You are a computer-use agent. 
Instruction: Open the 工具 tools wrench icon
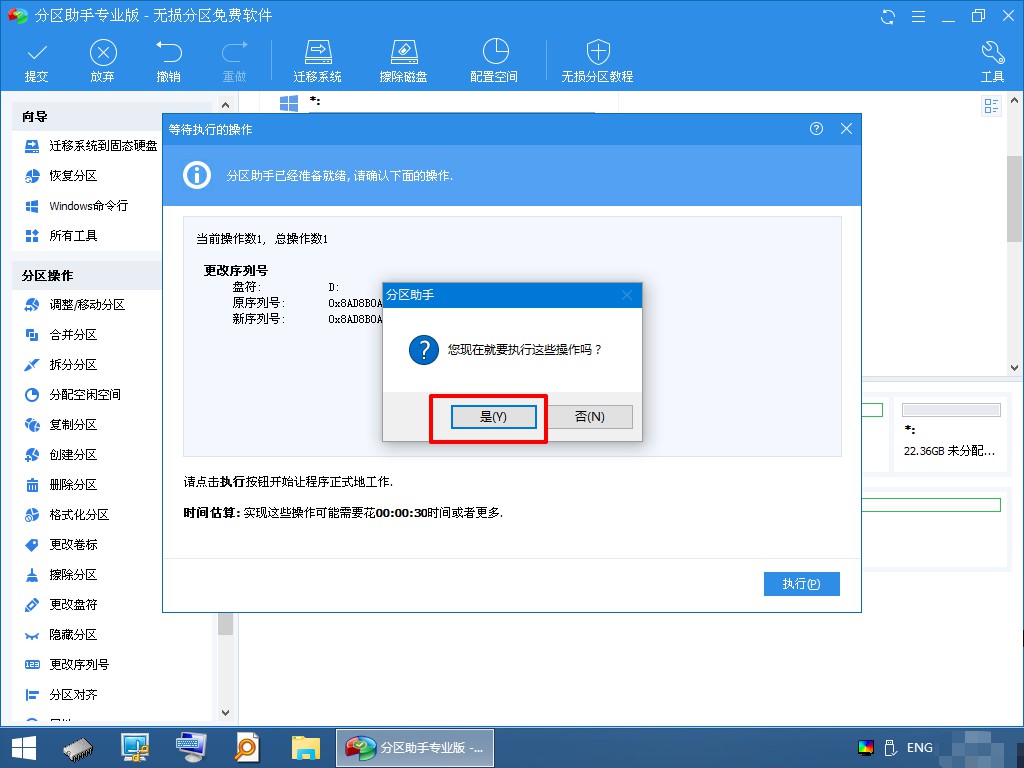[993, 61]
